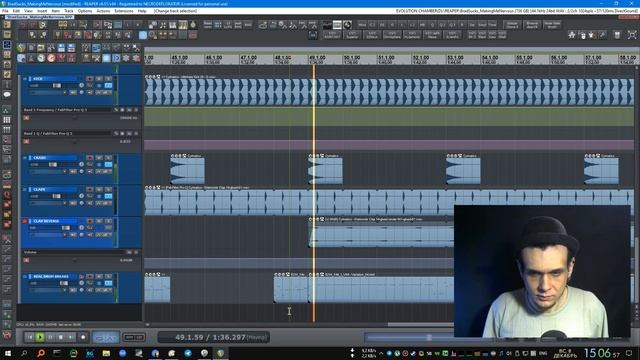Open the REAL DRUM BREAKS input dropdown
This screenshot has width=640, height=360.
click(49, 290)
